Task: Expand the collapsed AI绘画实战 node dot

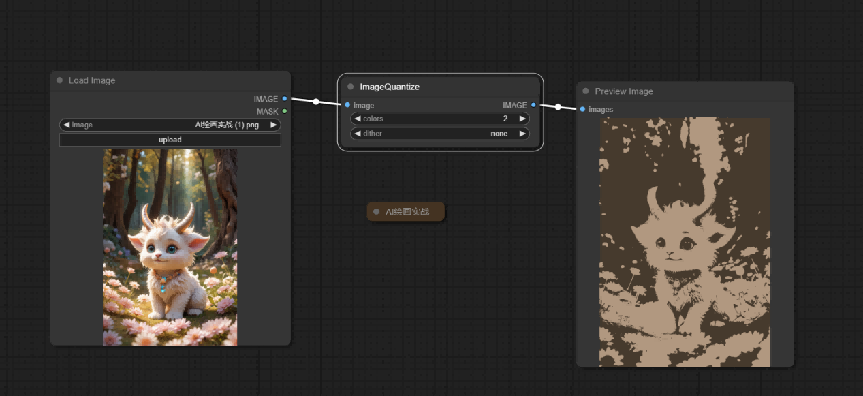Action: pos(376,211)
